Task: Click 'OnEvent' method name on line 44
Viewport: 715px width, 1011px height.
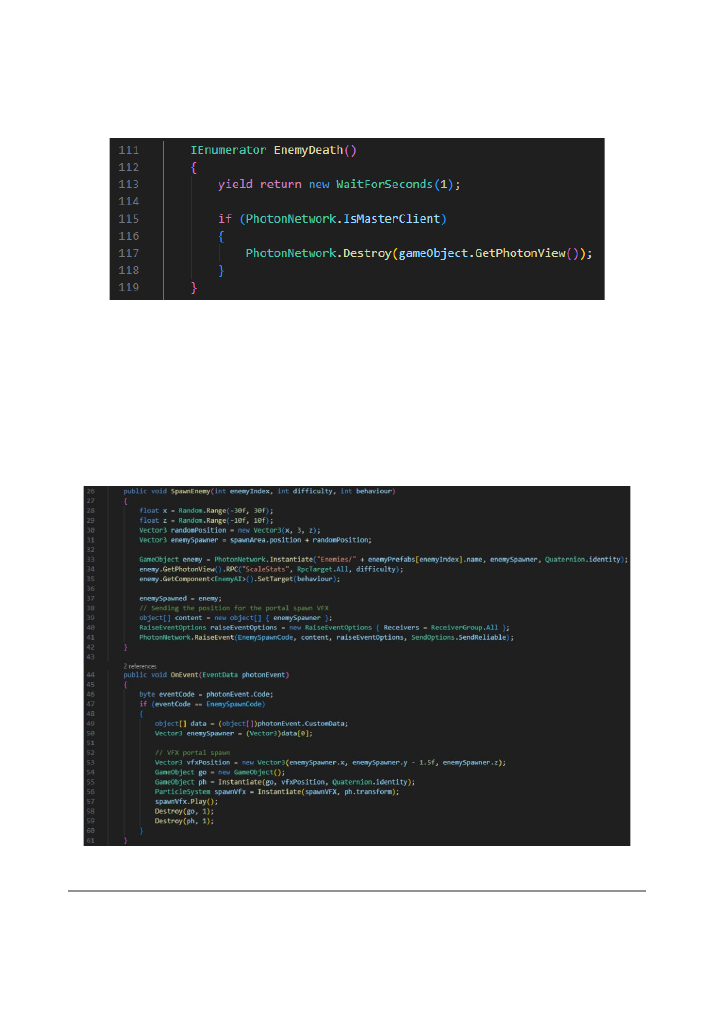Action: point(184,675)
